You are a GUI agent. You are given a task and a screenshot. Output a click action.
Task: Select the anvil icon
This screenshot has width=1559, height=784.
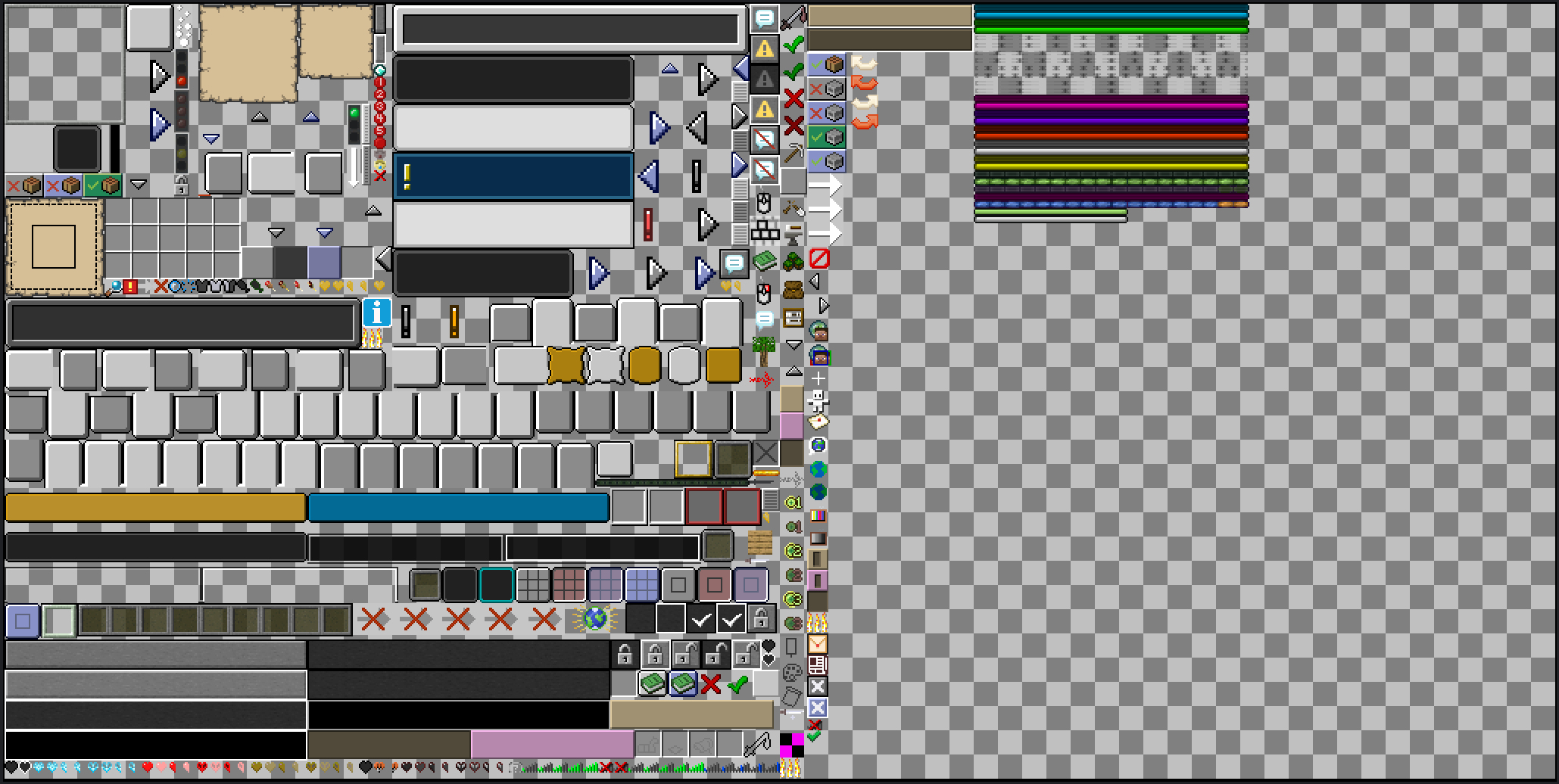click(x=793, y=235)
